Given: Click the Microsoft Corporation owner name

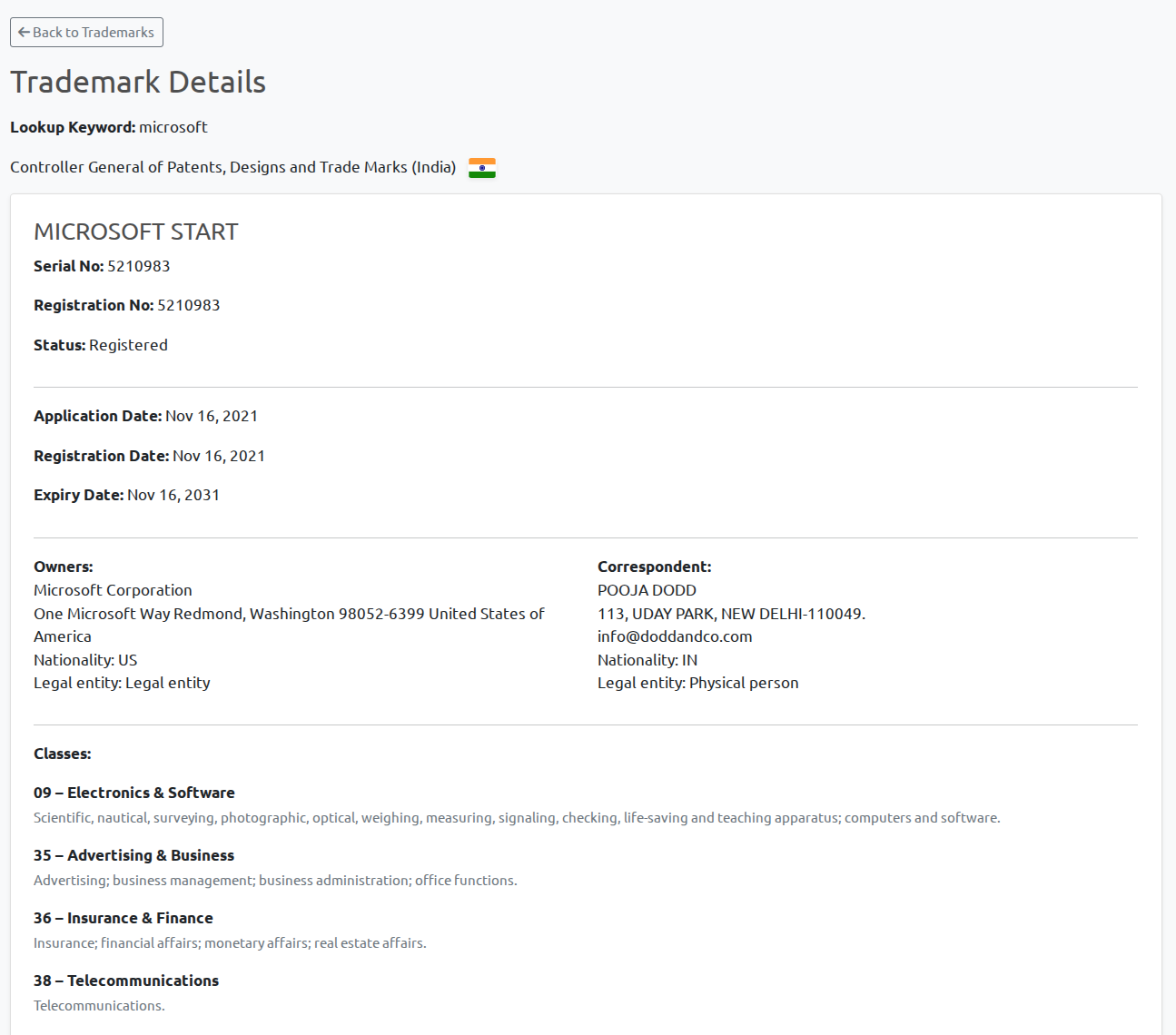Looking at the screenshot, I should pyautogui.click(x=113, y=591).
